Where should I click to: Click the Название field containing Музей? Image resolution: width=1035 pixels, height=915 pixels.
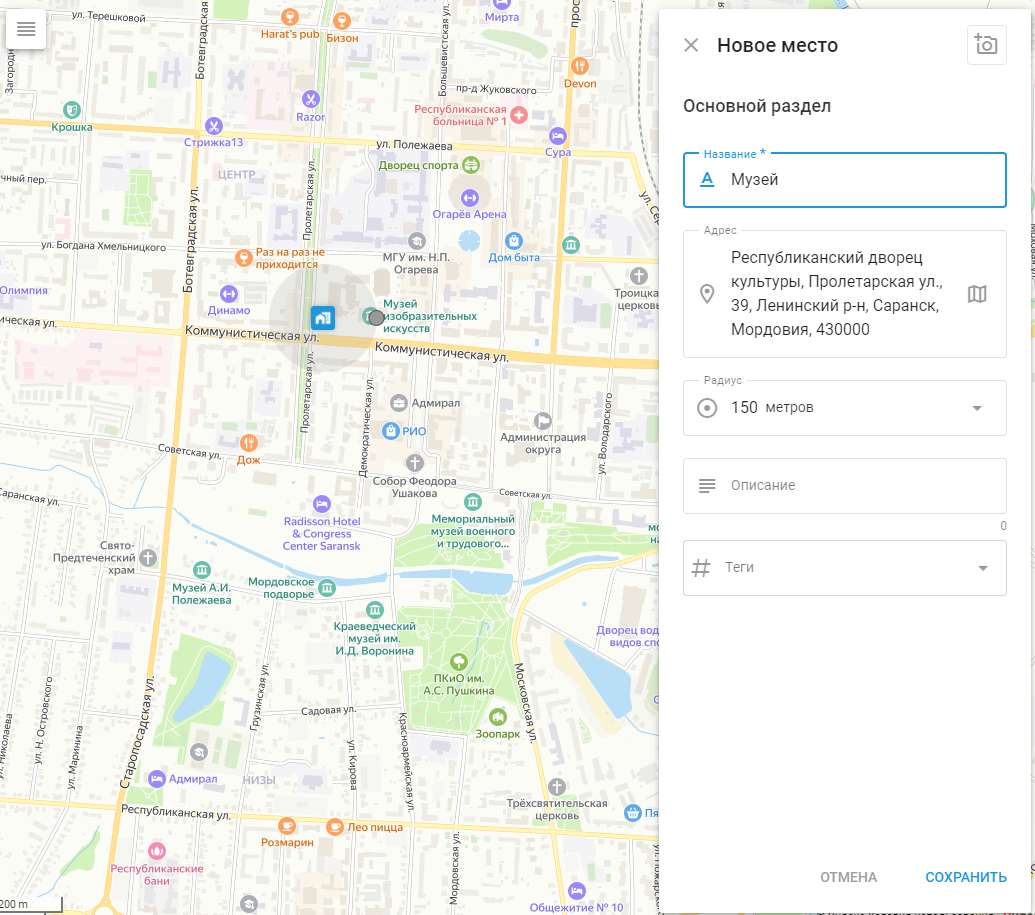844,180
